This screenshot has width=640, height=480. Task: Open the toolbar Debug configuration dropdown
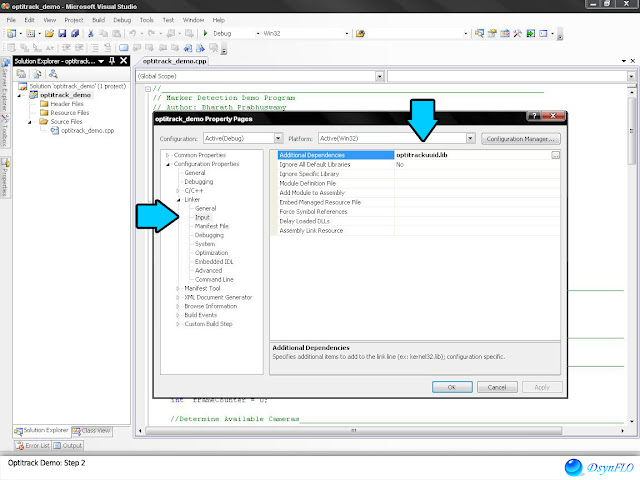258,33
